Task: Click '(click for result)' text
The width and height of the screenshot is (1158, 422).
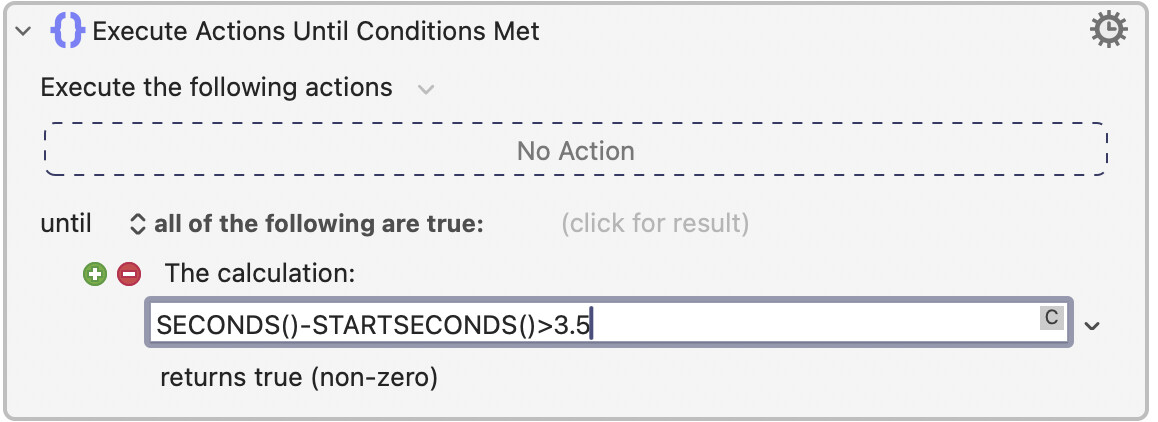Action: coord(655,222)
